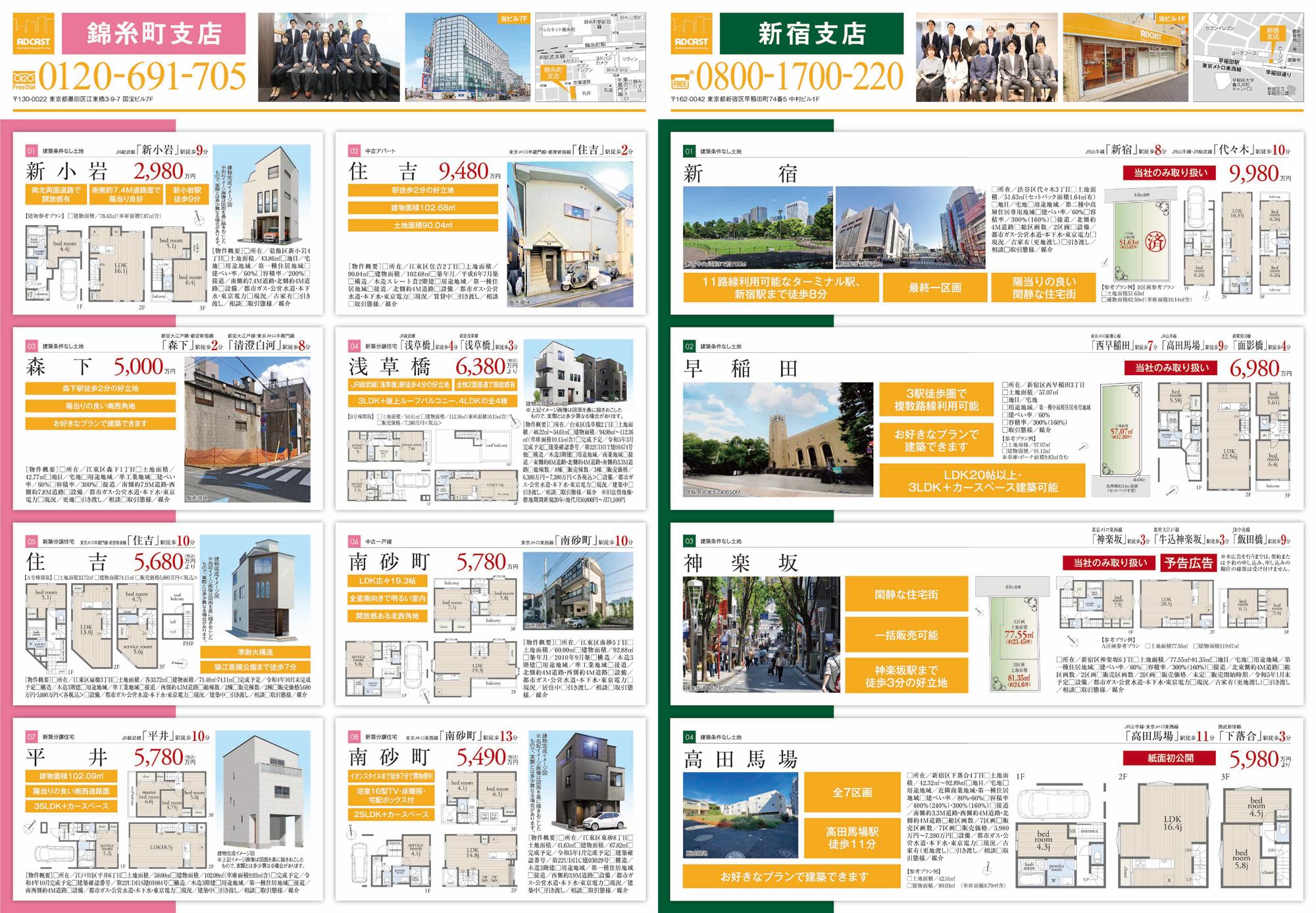Click the red 予告広告 badge on 神楽坂
This screenshot has width=1316, height=913.
point(1188,563)
